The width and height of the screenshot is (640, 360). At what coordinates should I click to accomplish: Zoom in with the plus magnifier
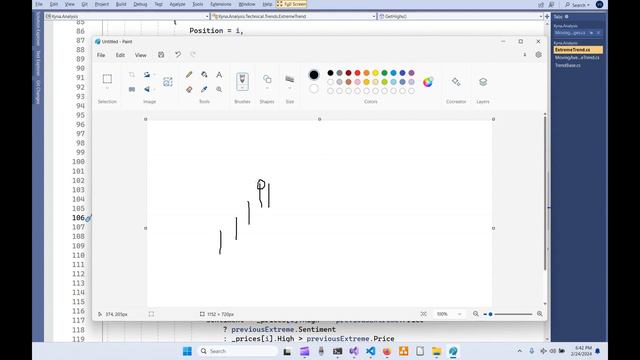pyautogui.click(x=540, y=314)
